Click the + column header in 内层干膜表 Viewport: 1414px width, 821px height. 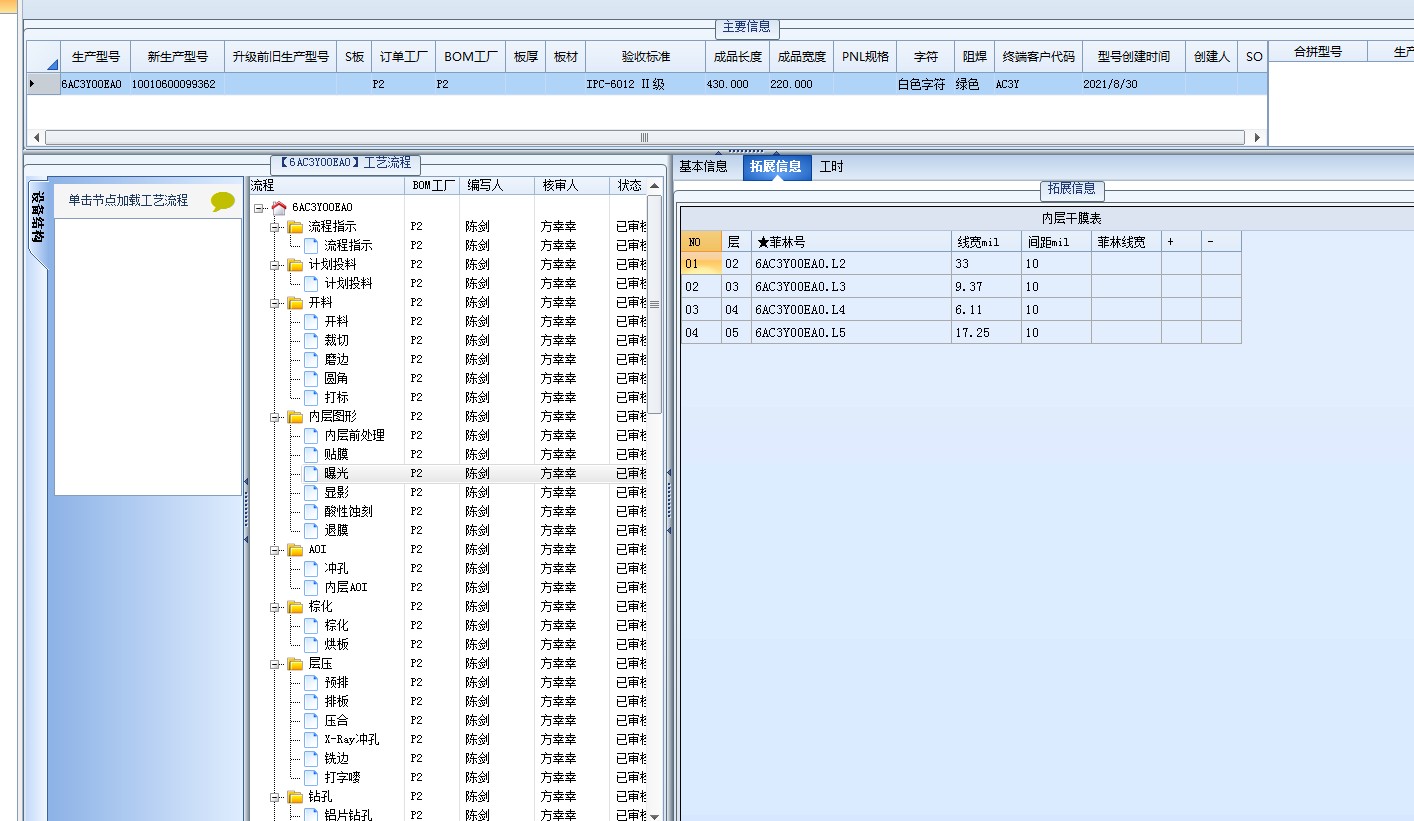tap(1181, 241)
